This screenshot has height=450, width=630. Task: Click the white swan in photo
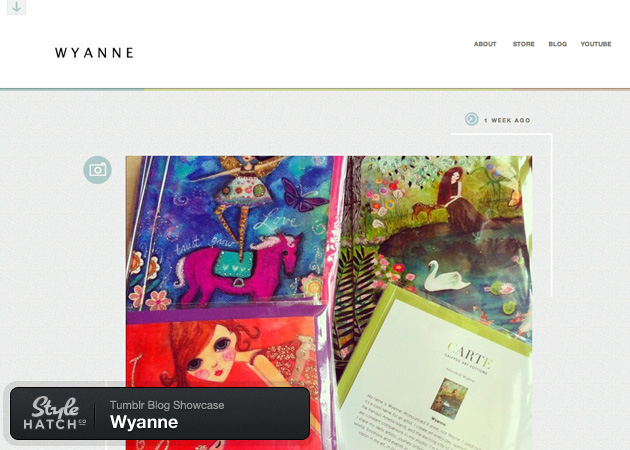(x=447, y=276)
